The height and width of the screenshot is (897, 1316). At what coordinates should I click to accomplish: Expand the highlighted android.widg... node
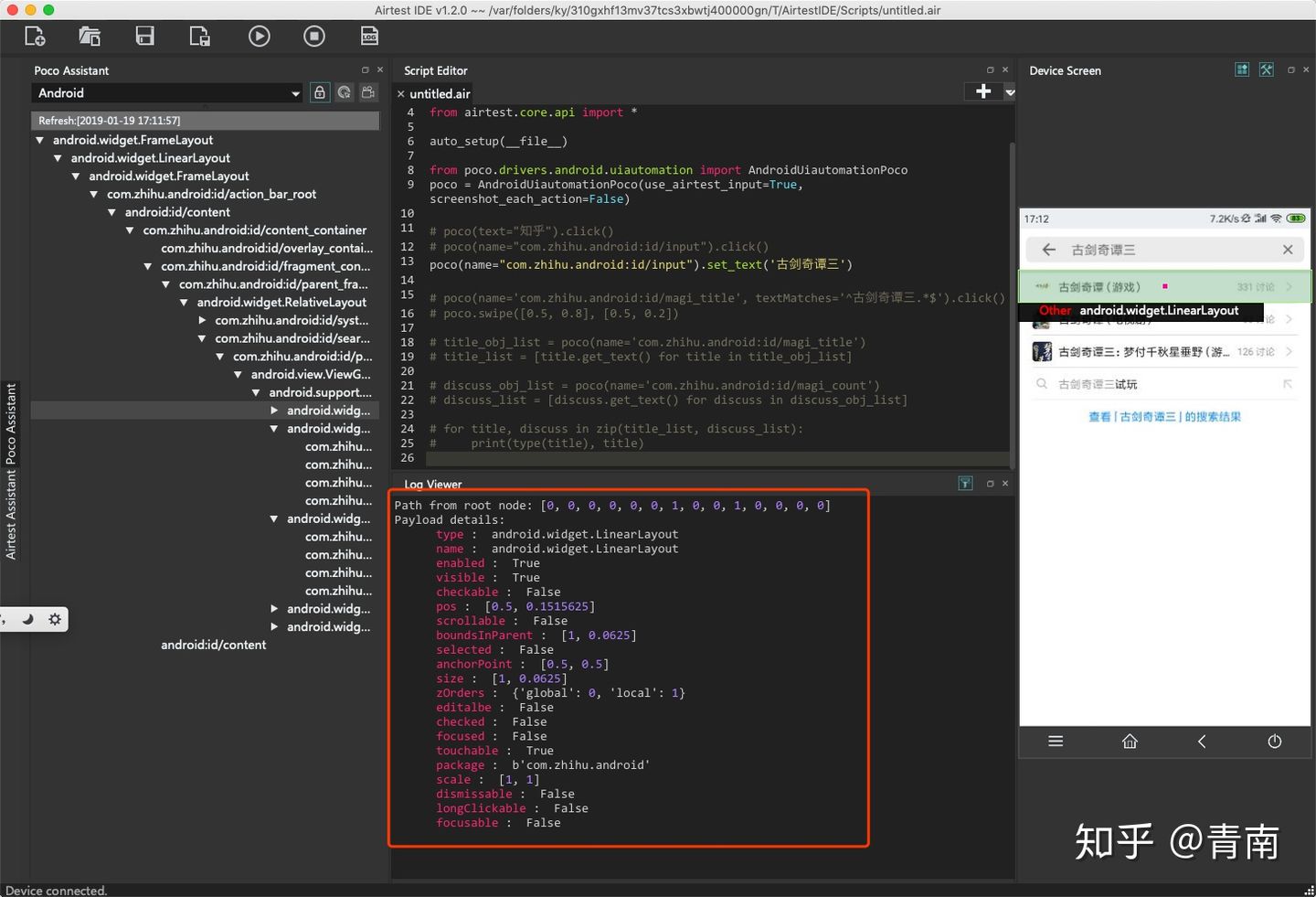pyautogui.click(x=274, y=411)
